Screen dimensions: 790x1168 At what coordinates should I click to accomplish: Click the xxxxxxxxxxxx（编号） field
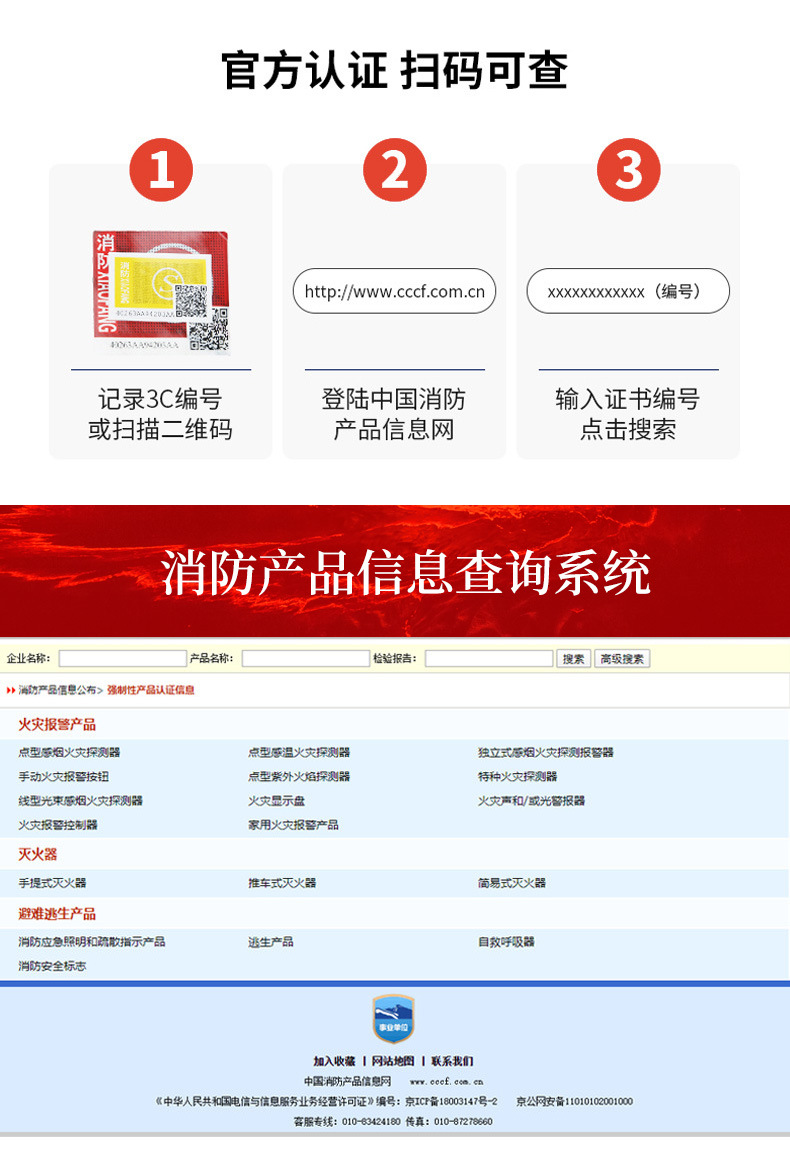[628, 291]
